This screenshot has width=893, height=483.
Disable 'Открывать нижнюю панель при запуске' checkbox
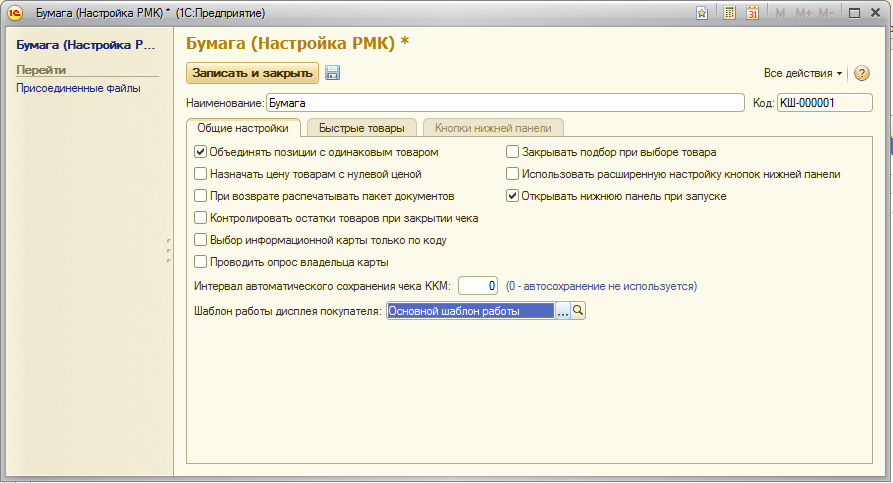[x=513, y=196]
